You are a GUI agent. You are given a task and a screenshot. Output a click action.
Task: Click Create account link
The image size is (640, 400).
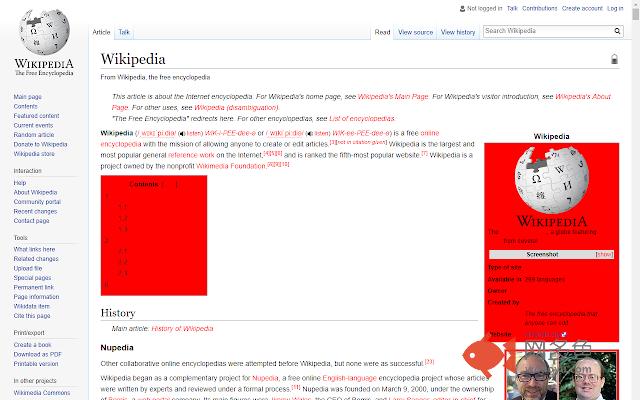click(x=582, y=8)
